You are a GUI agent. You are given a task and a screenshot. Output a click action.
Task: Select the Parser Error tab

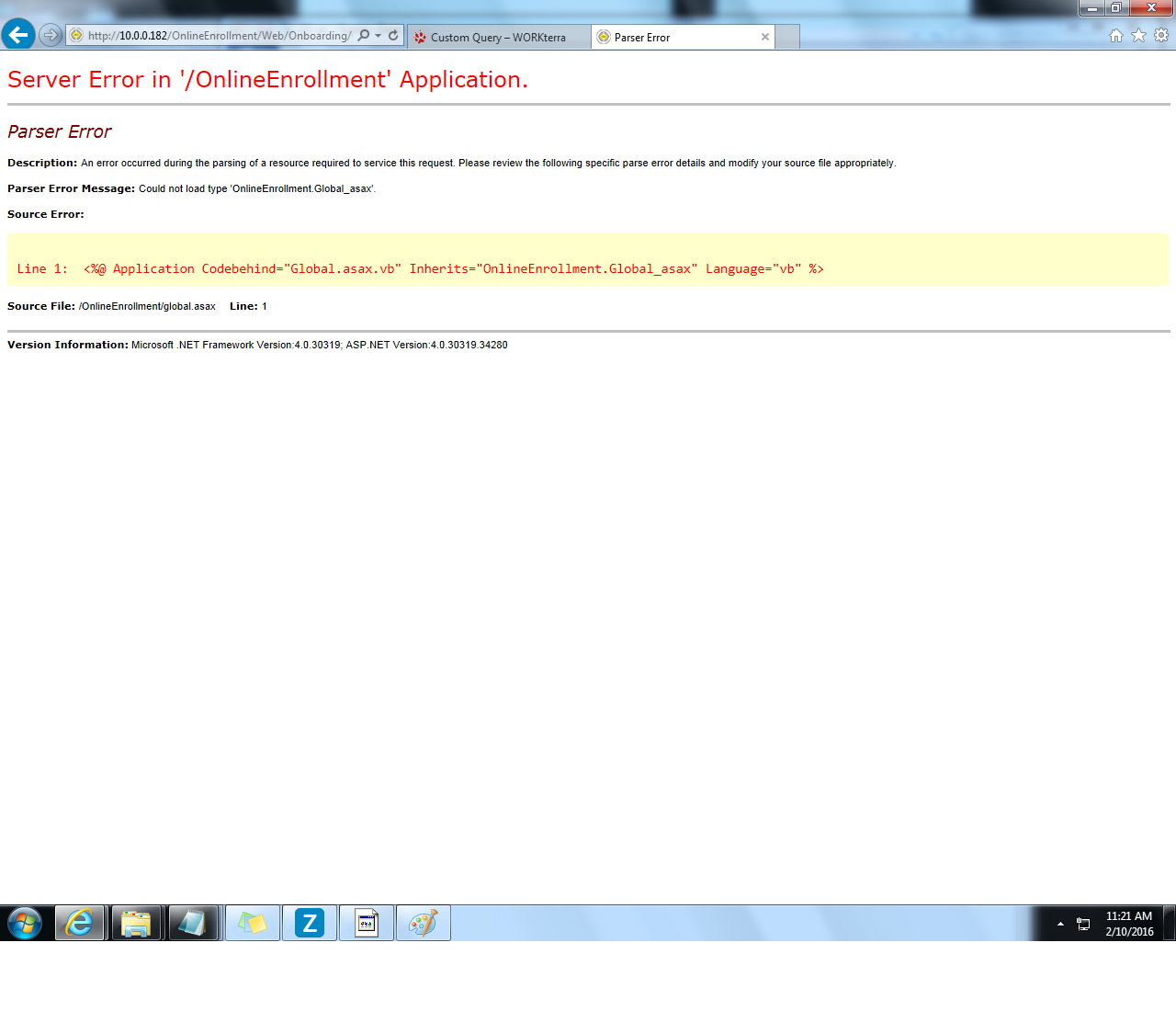point(671,38)
